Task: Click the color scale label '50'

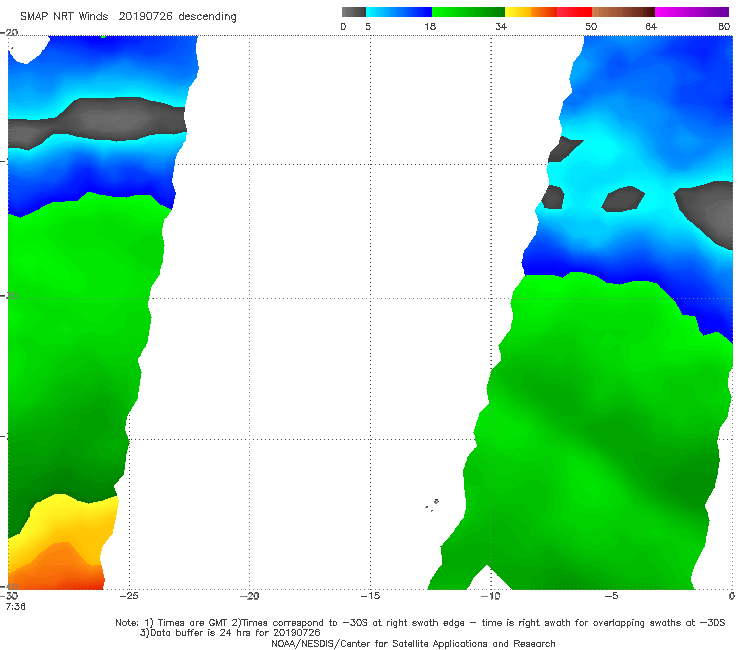Action: [x=591, y=27]
